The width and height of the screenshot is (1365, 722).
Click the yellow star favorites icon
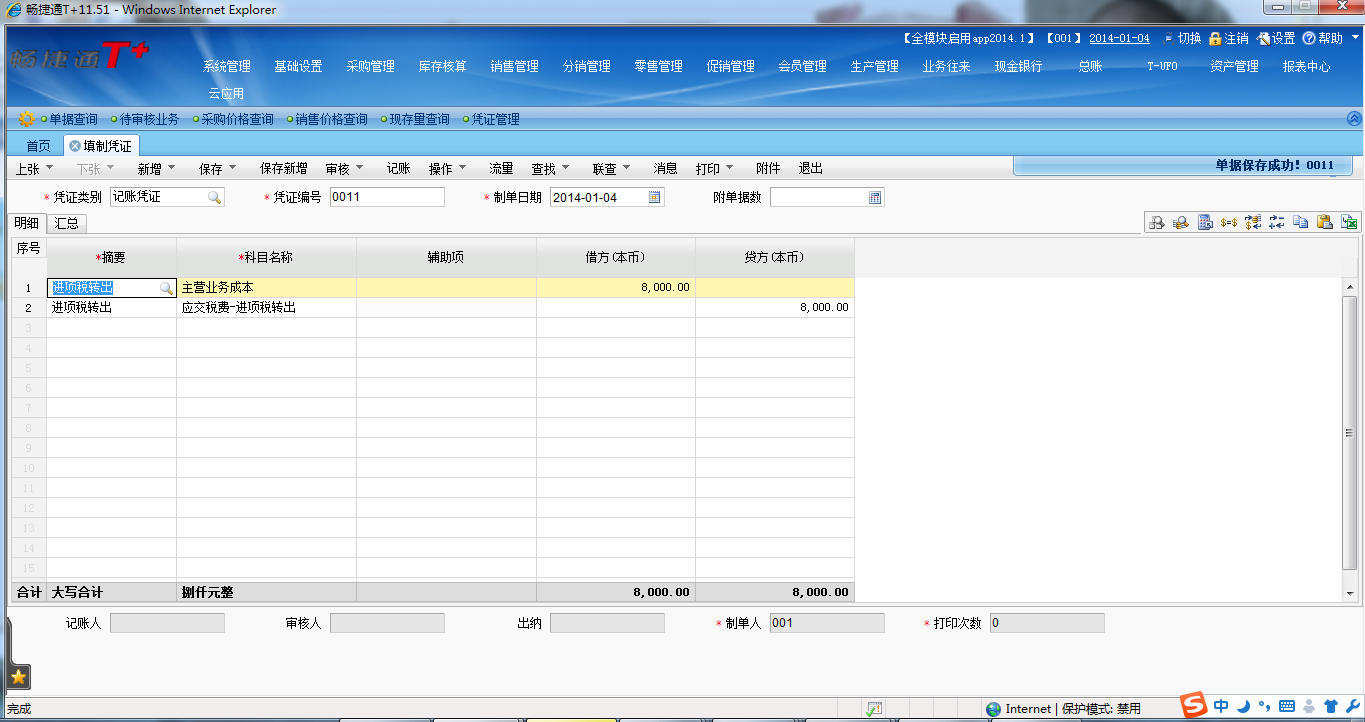point(18,677)
